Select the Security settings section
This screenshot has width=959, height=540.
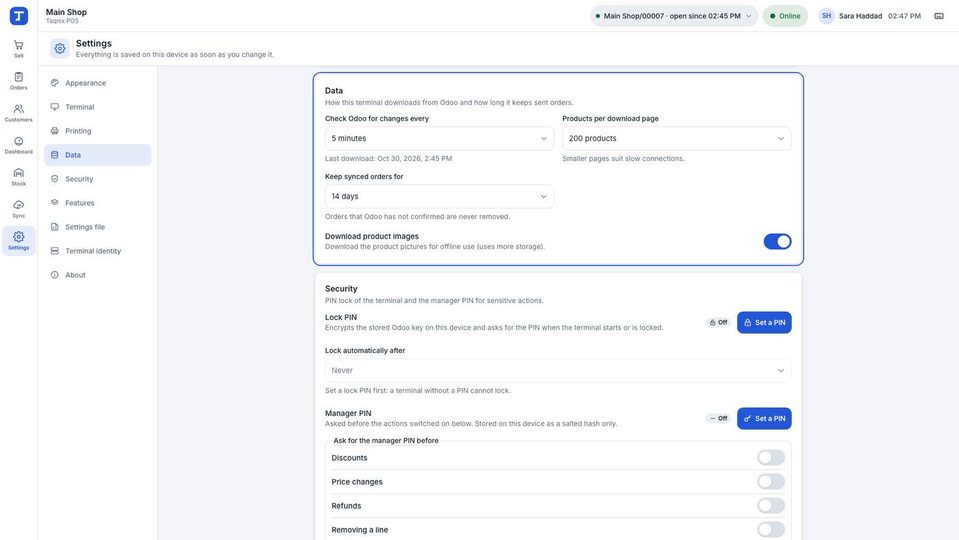click(x=97, y=179)
